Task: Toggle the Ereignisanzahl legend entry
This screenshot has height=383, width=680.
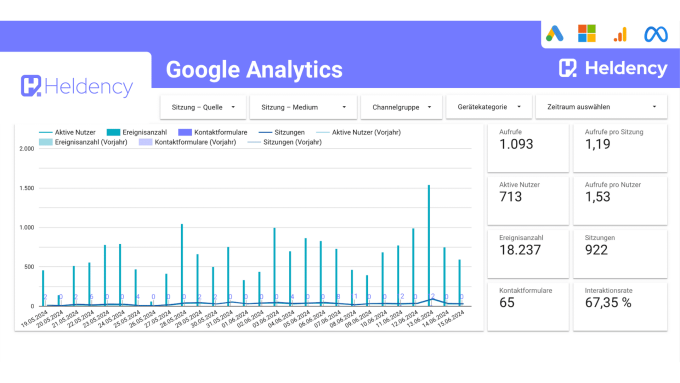Action: pos(137,132)
